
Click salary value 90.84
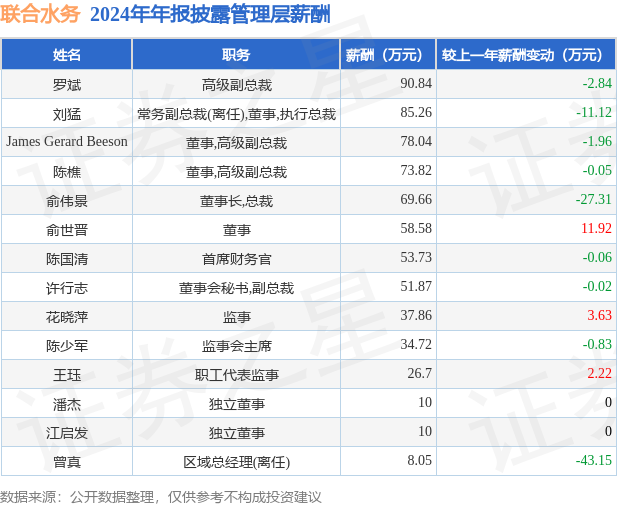(416, 83)
